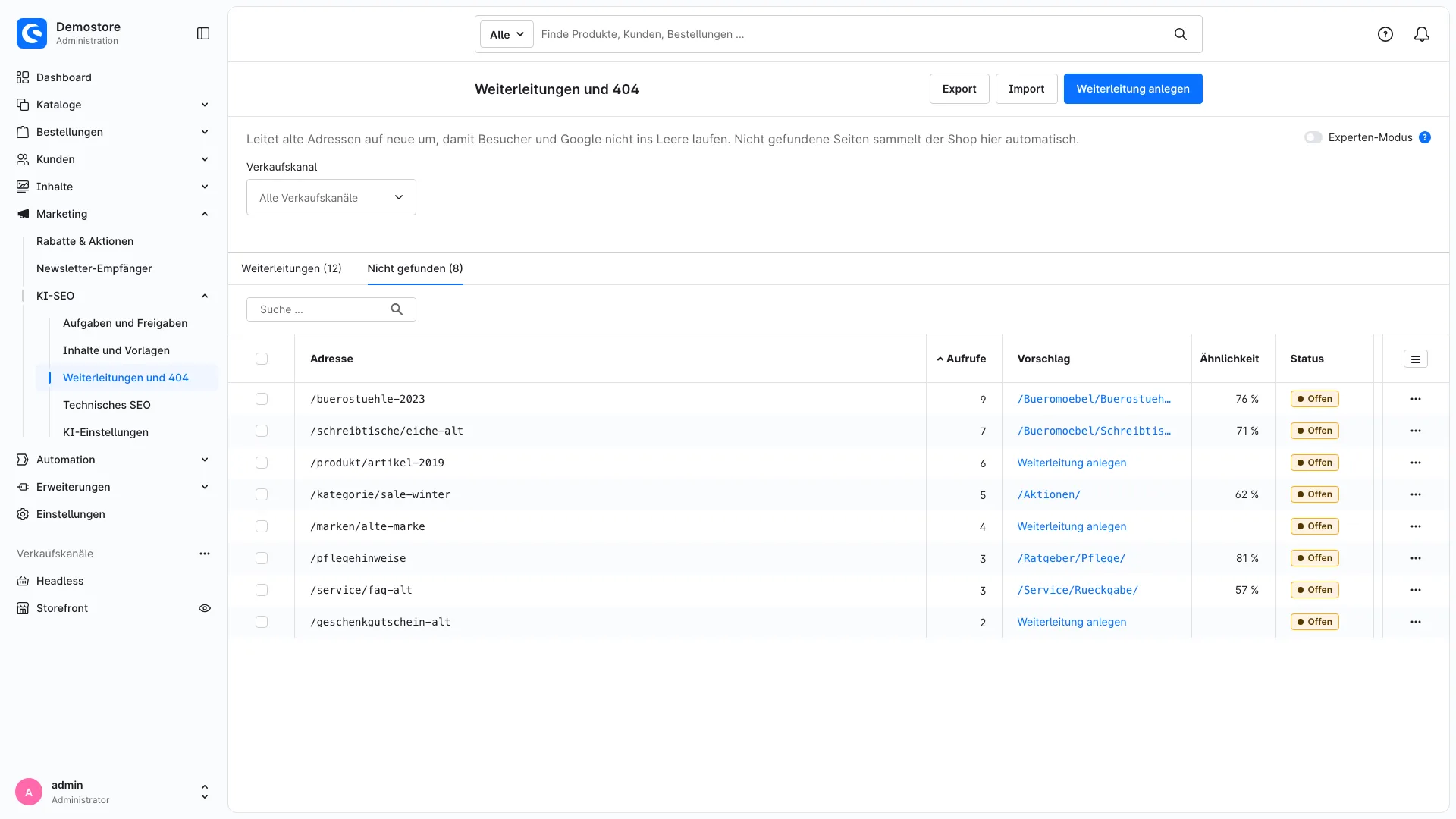Screen dimensions: 1456x819
Task: Open row actions for /geschenkgutschein-alt
Action: tap(1416, 622)
